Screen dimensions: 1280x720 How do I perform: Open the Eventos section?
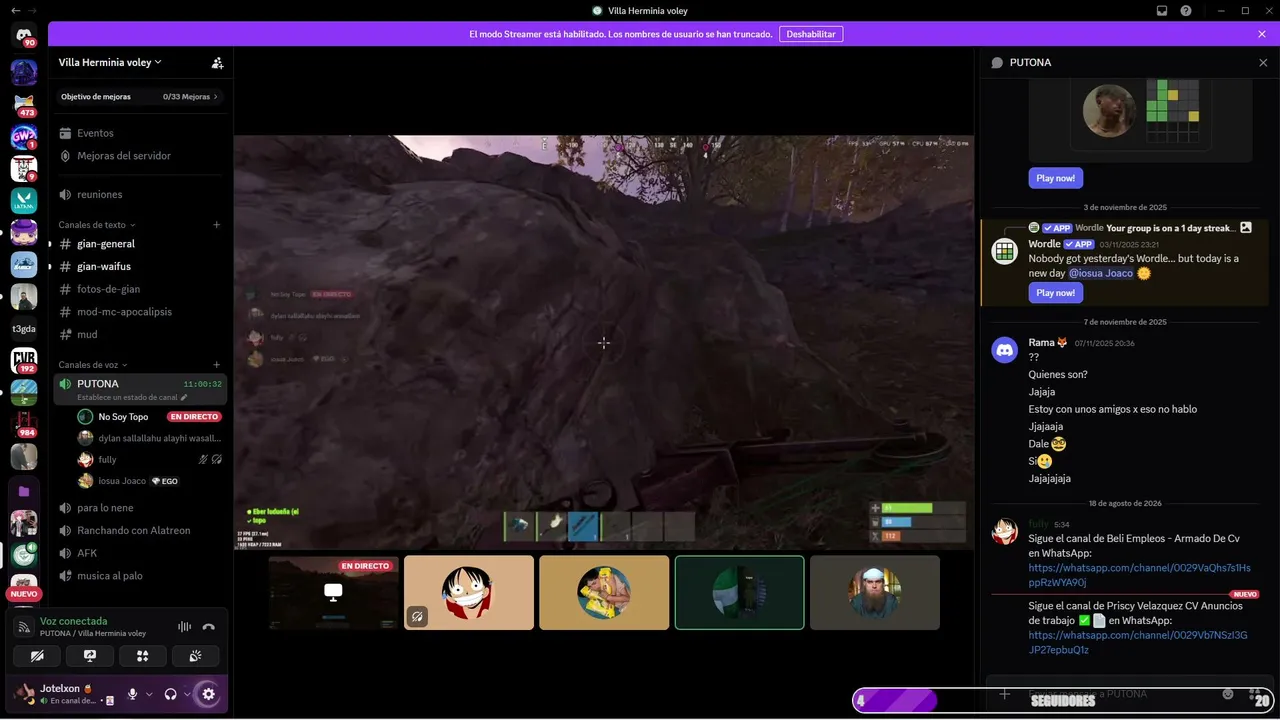coord(140,133)
